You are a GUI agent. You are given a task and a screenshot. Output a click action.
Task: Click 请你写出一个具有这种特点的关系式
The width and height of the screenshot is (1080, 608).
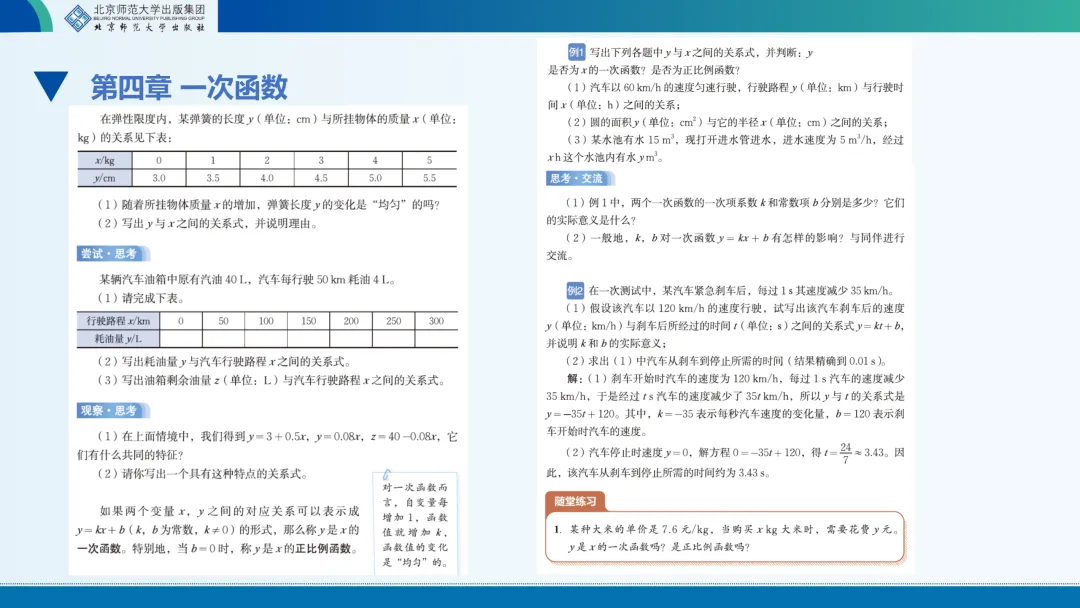203,474
